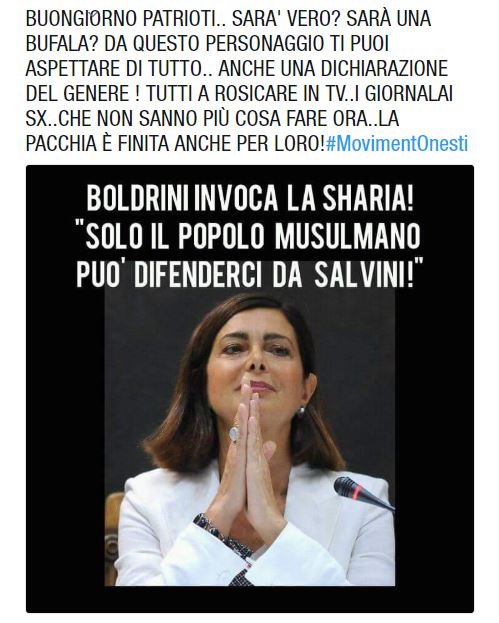This screenshot has width=499, height=623.
Task: Click the "SOLO IL POPOLO MUSULMANO" caption line
Action: coord(248,236)
